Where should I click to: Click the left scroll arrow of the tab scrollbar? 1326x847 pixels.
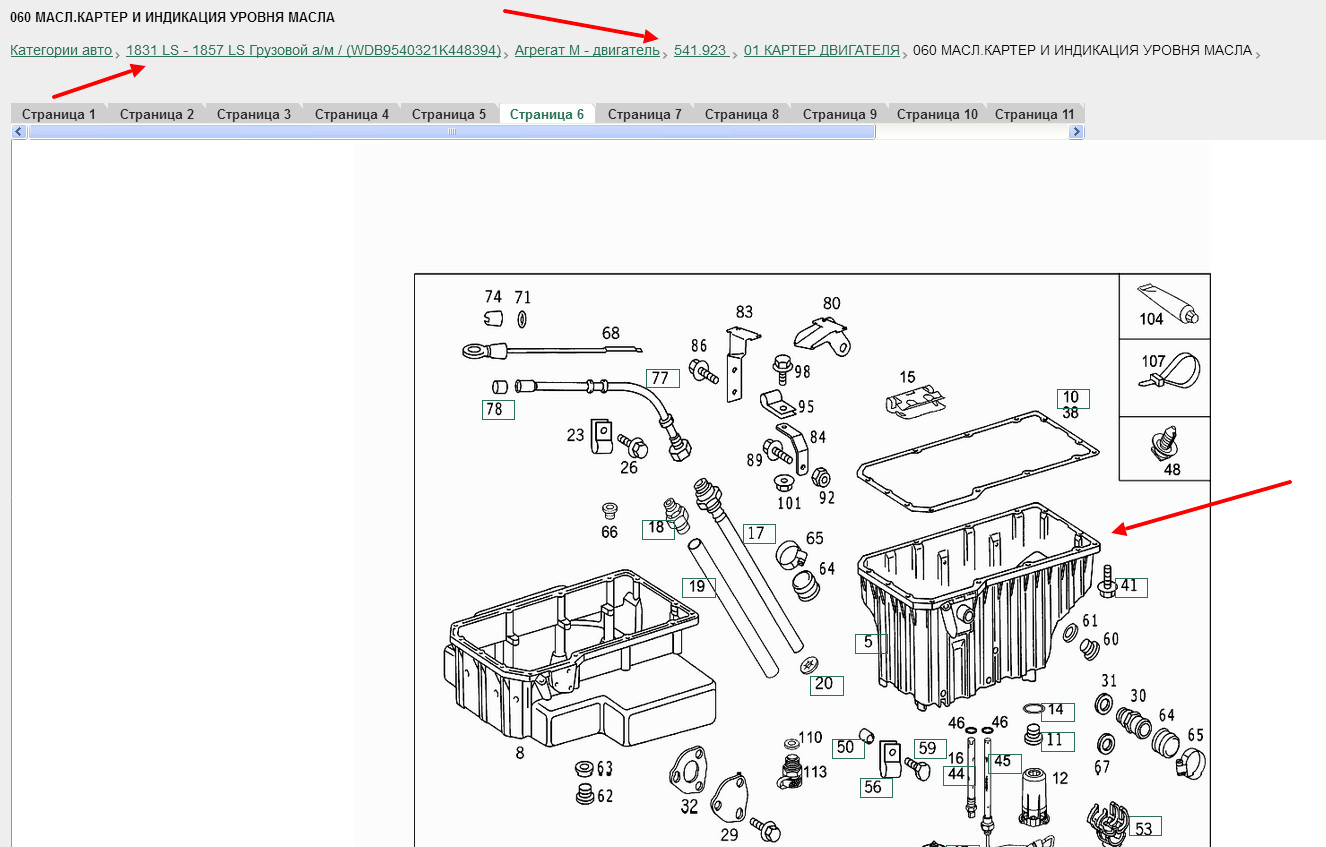[19, 132]
